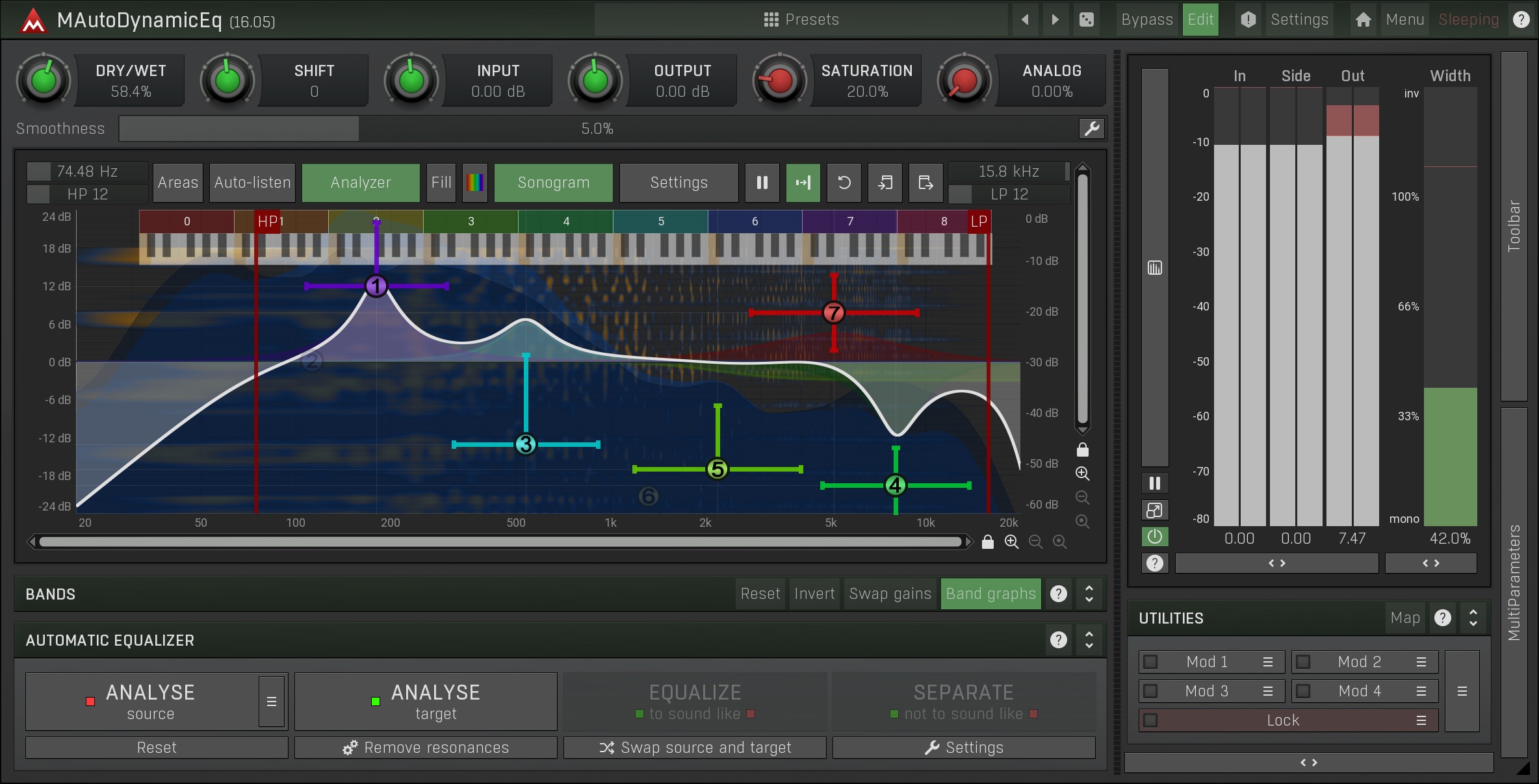Image resolution: width=1539 pixels, height=784 pixels.
Task: Open the Toolbar side tab
Action: (x=1514, y=226)
